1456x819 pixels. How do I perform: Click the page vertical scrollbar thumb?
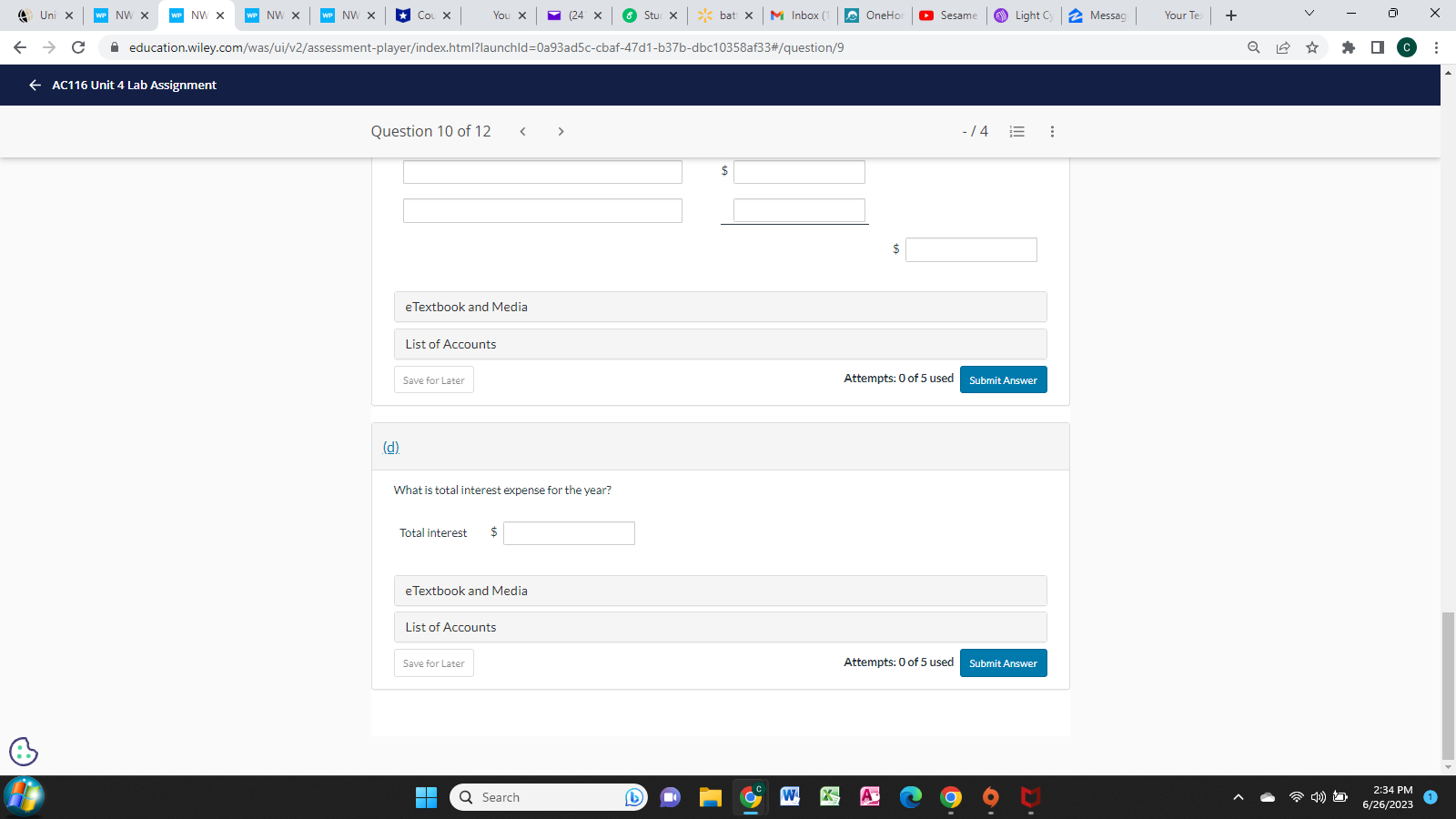coord(1448,687)
